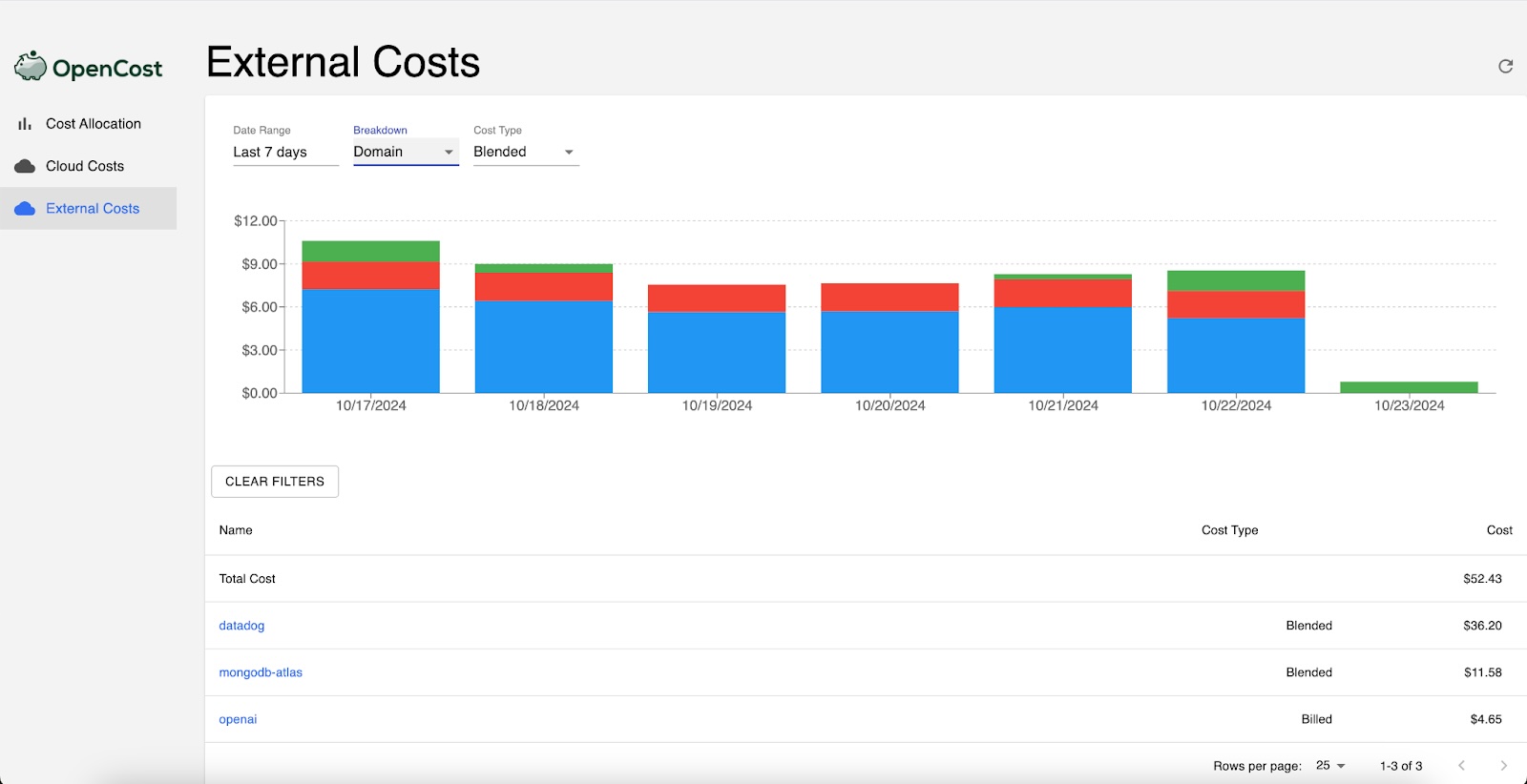1527x784 pixels.
Task: Click the dark Cloud Costs cloud icon
Action: [x=25, y=166]
